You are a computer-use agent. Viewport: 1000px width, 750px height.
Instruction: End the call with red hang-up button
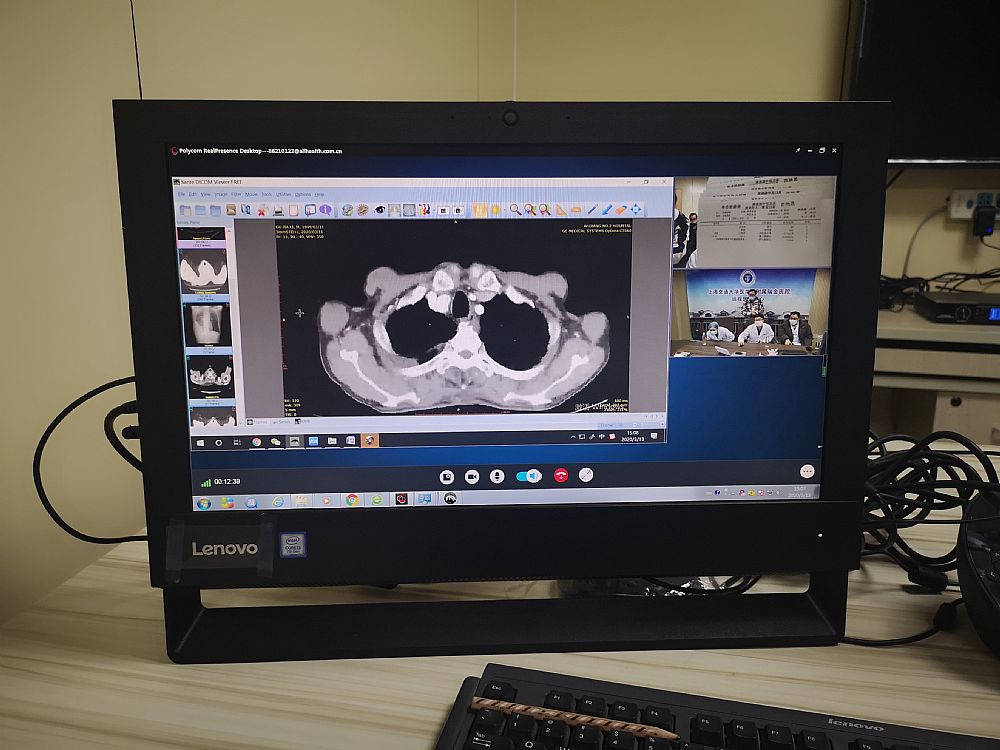click(561, 475)
